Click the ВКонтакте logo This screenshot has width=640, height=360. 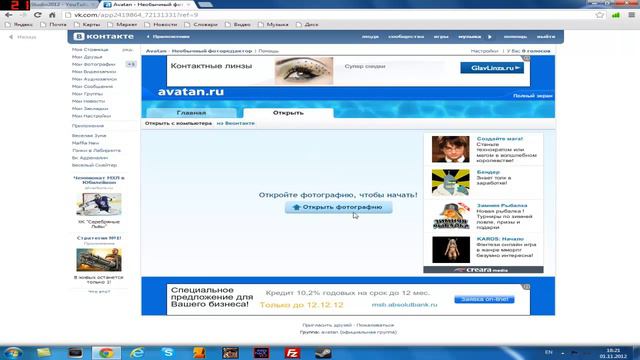[104, 36]
